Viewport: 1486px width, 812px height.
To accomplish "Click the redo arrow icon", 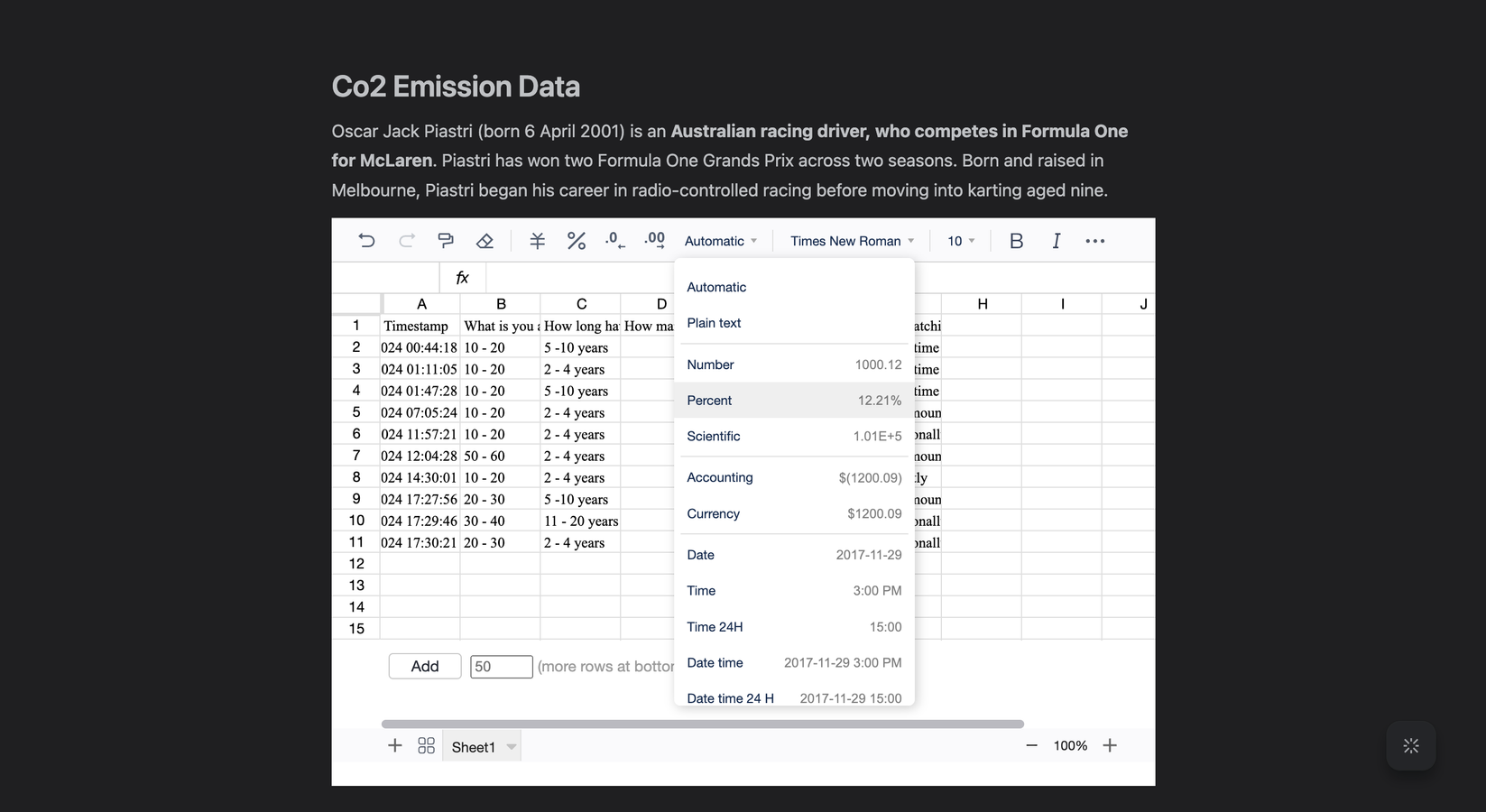I will click(407, 241).
